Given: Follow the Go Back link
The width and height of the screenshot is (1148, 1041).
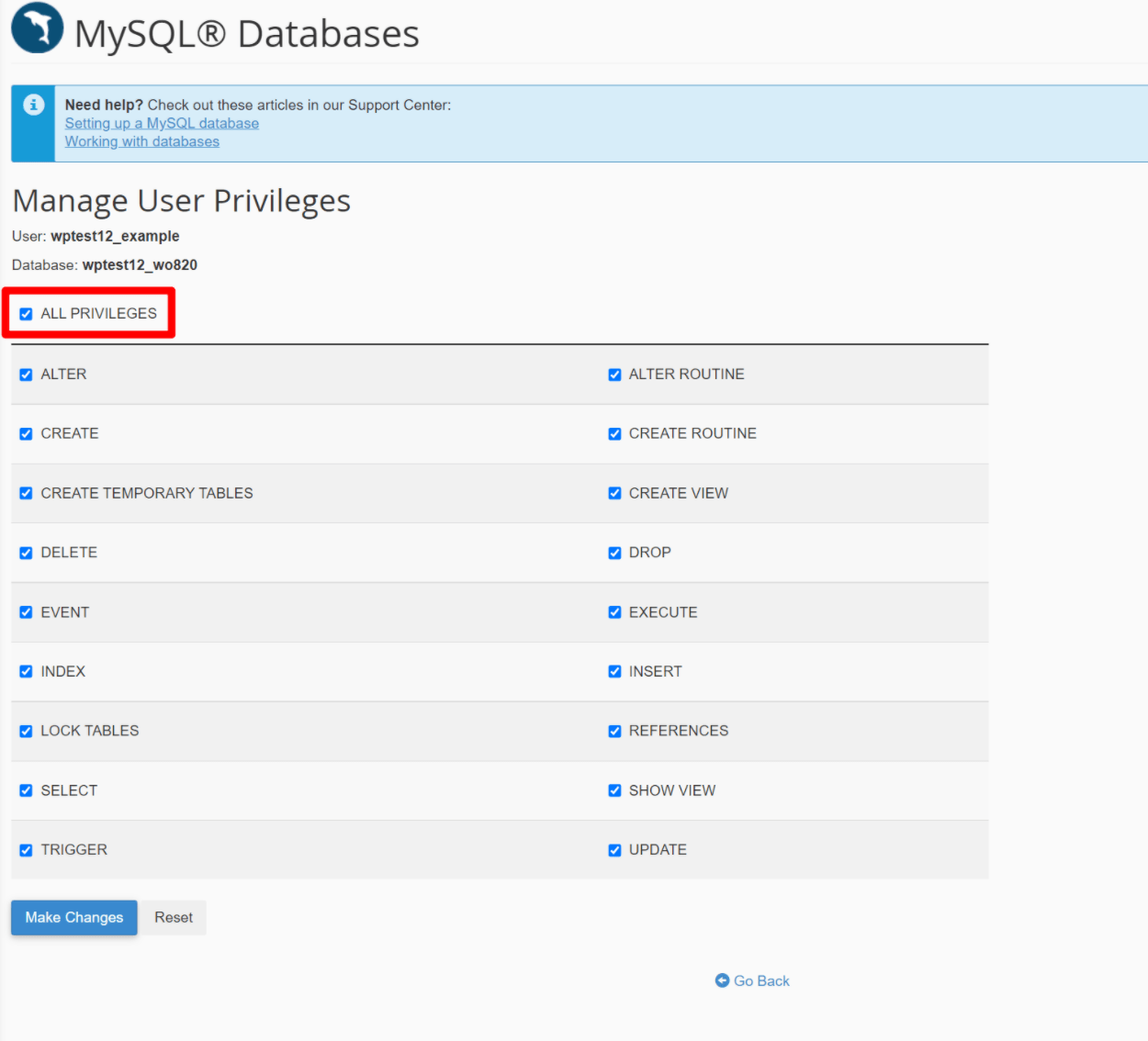Looking at the screenshot, I should pyautogui.click(x=761, y=980).
